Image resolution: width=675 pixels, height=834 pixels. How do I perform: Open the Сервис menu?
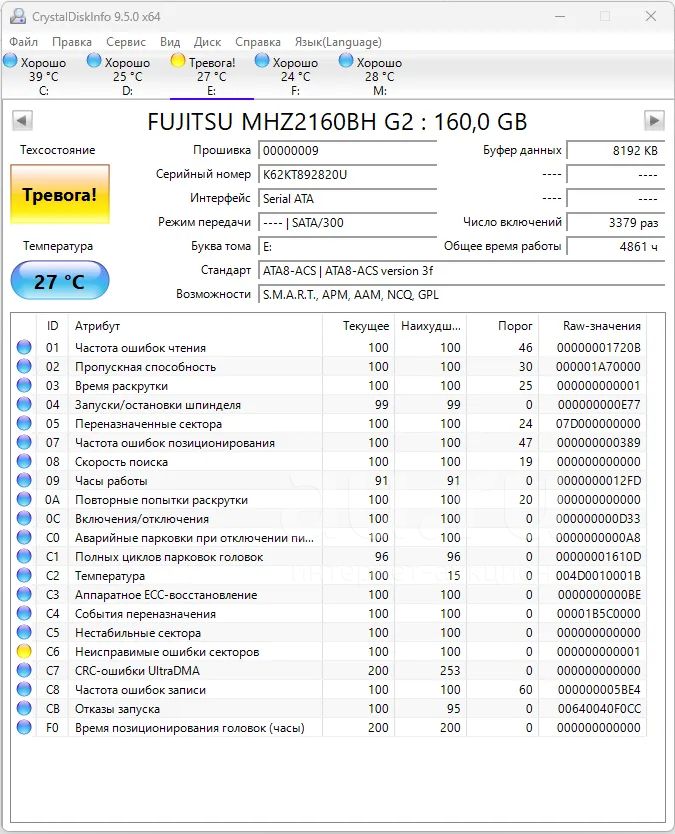(x=125, y=42)
